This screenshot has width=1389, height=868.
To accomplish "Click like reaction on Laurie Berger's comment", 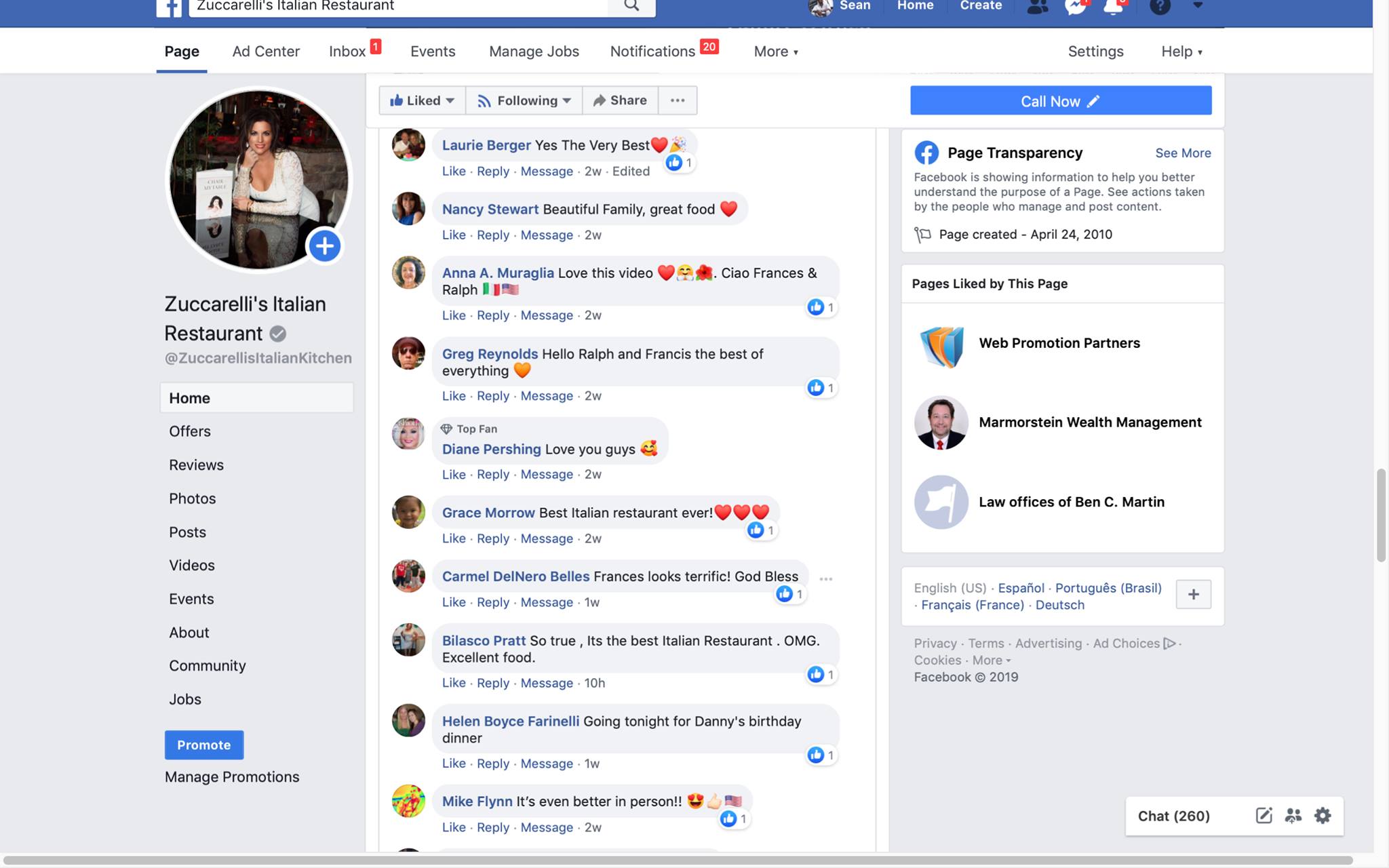I will coord(679,163).
